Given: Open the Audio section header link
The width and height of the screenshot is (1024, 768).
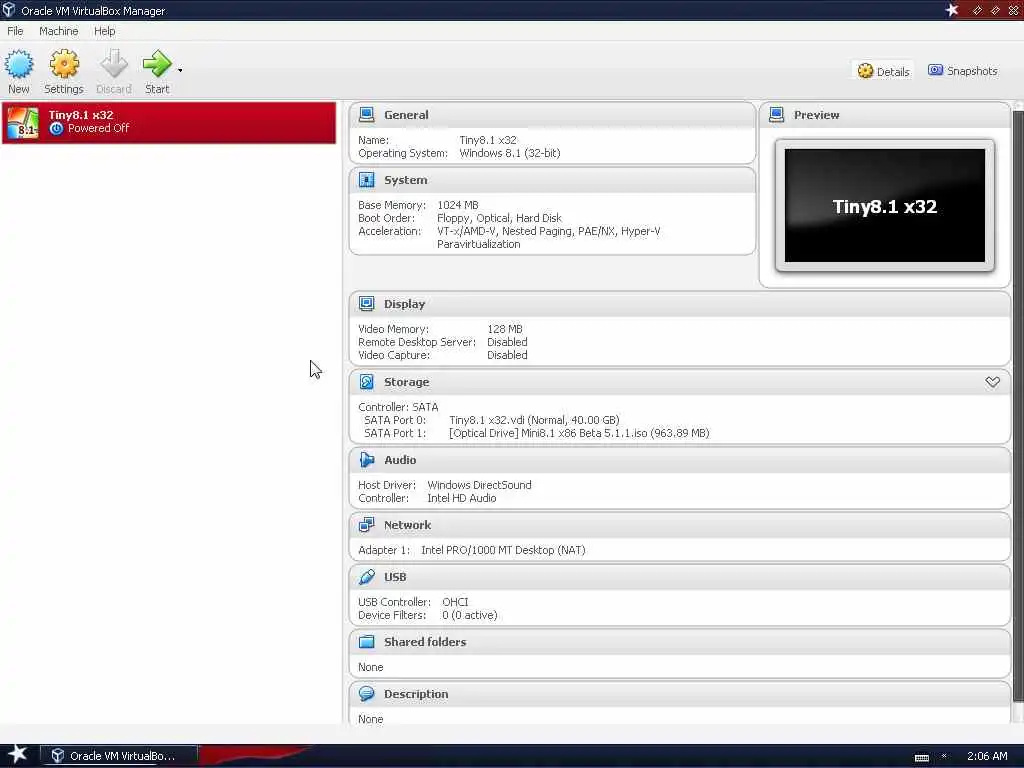Looking at the screenshot, I should point(400,460).
